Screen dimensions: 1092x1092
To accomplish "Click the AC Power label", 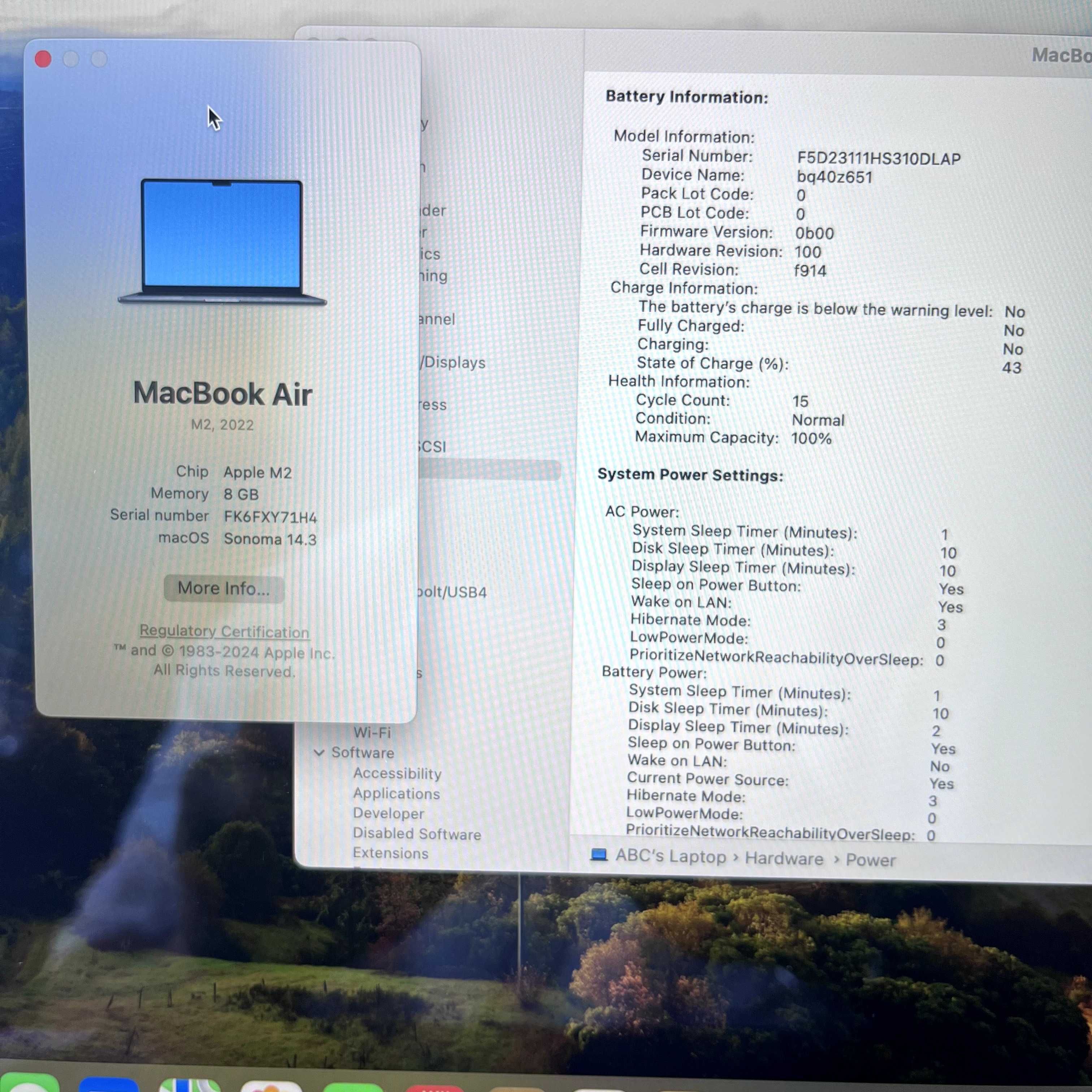I will pyautogui.click(x=642, y=512).
